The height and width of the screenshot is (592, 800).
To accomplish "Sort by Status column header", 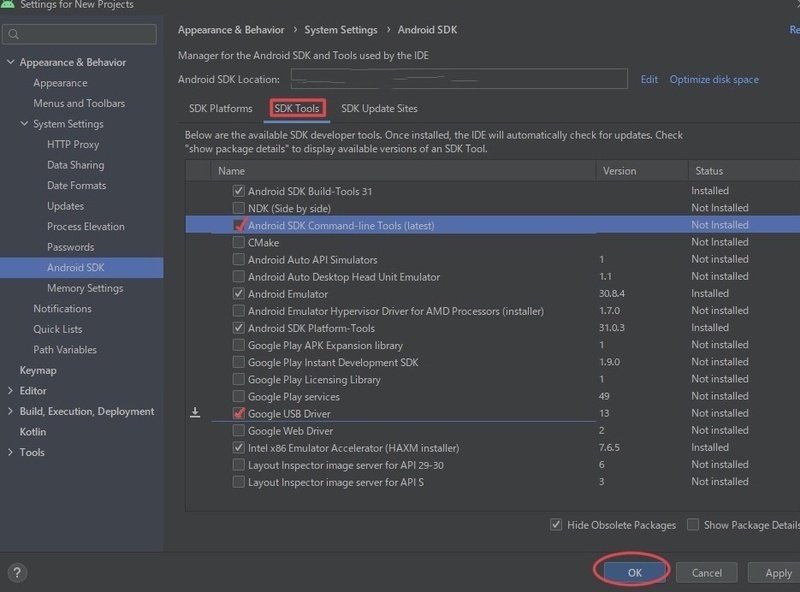I will coord(744,170).
